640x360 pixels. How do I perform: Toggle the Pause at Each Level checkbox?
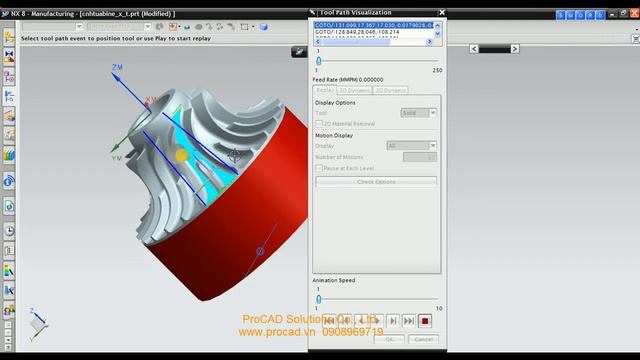coord(319,168)
